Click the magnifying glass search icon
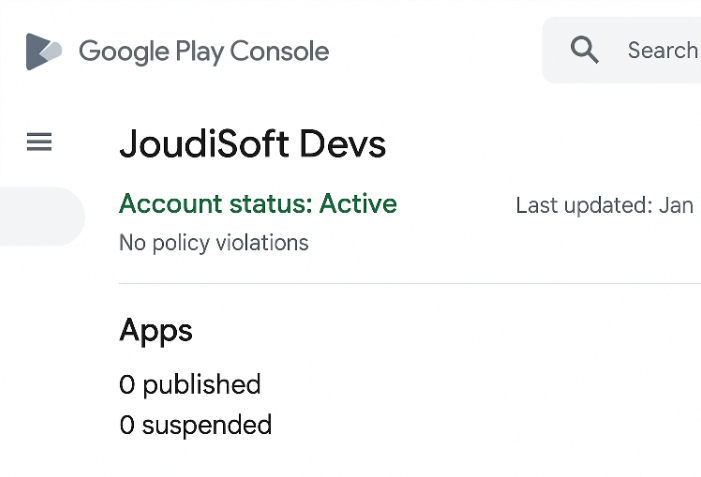 pos(584,50)
